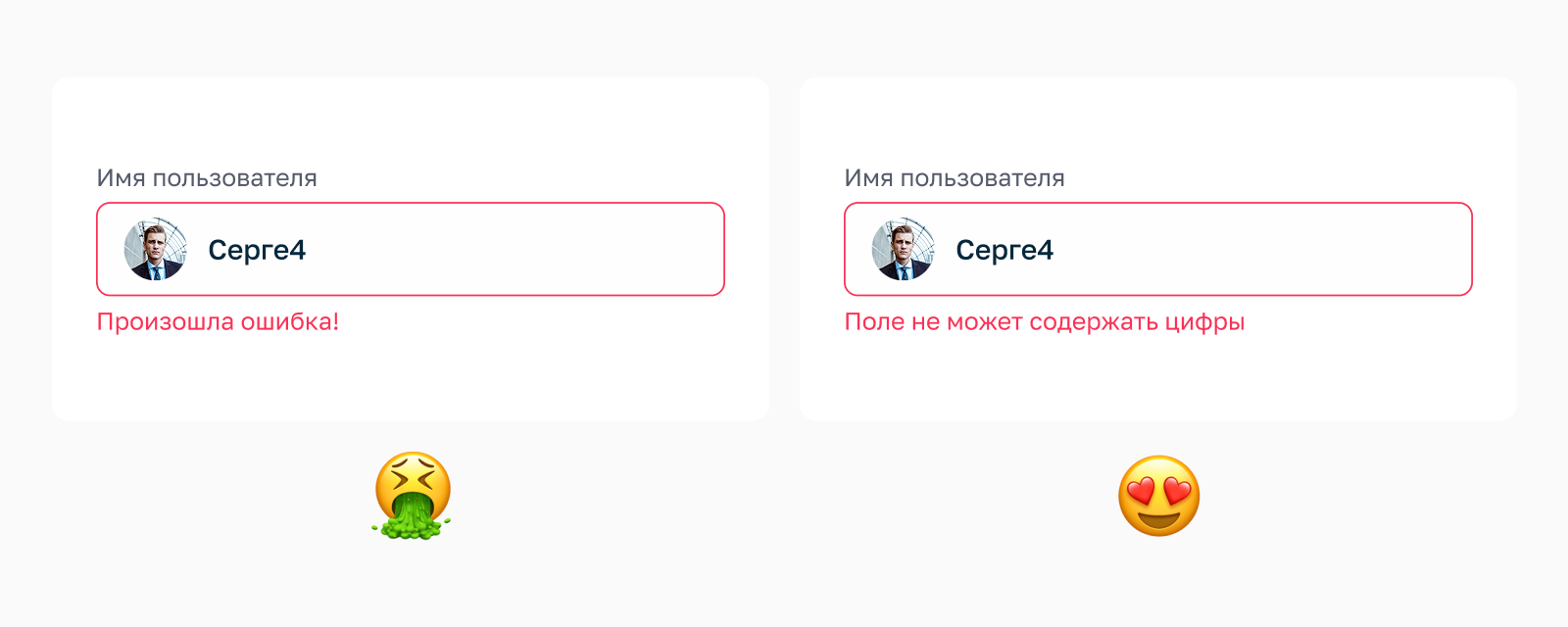Image resolution: width=1568 pixels, height=627 pixels.
Task: Click the right 'Имя пользователя' label
Action: [955, 177]
